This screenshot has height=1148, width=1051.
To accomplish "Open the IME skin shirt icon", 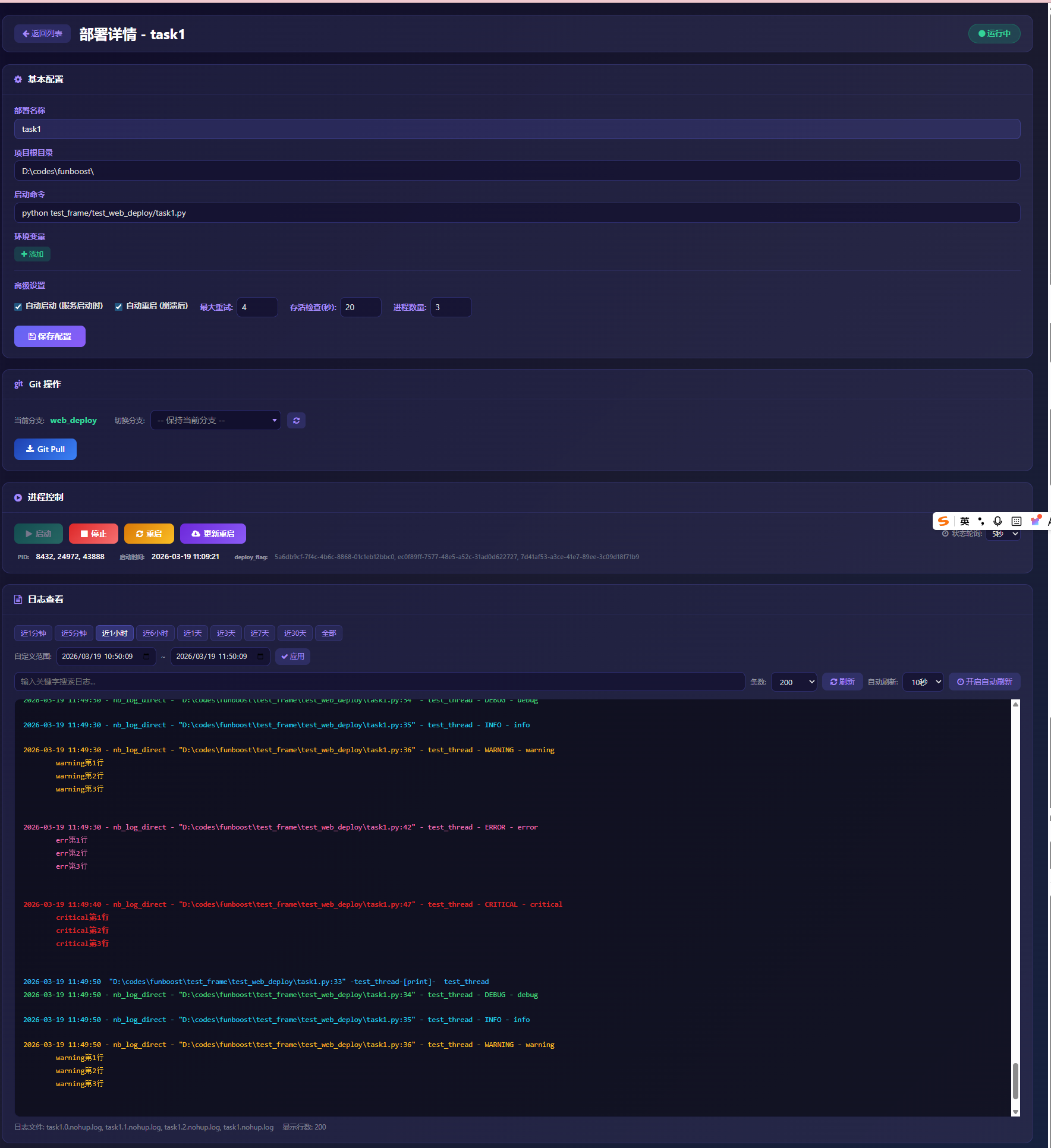I will 1036,521.
